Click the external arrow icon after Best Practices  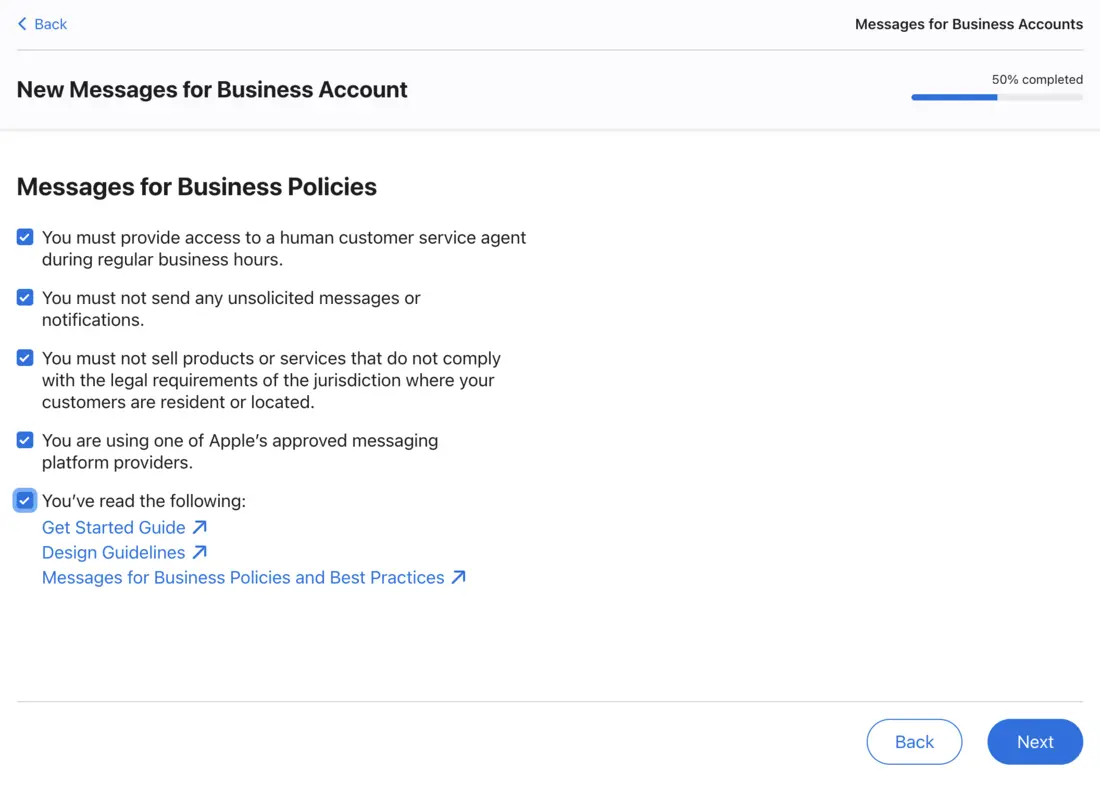click(459, 577)
